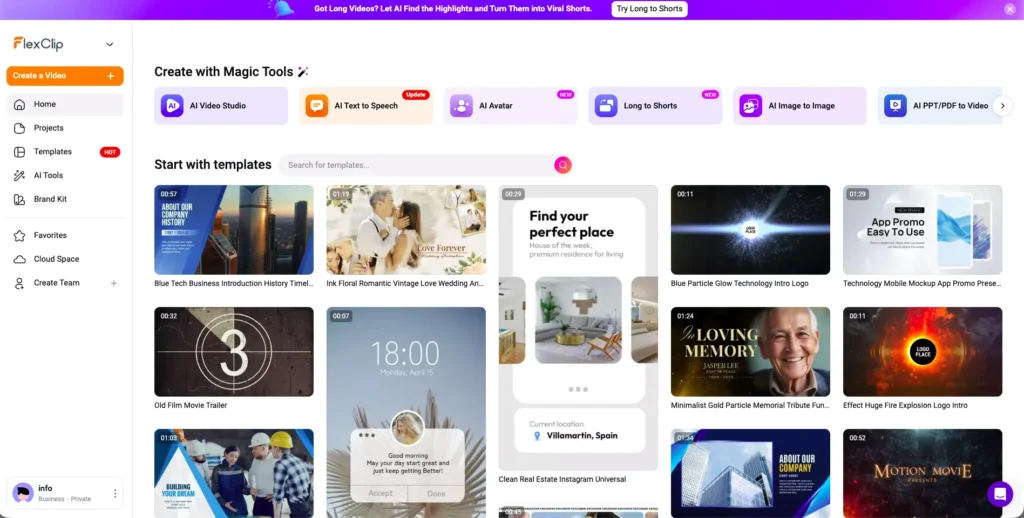The height and width of the screenshot is (518, 1024).
Task: Click the Long to Shorts icon
Action: [606, 106]
